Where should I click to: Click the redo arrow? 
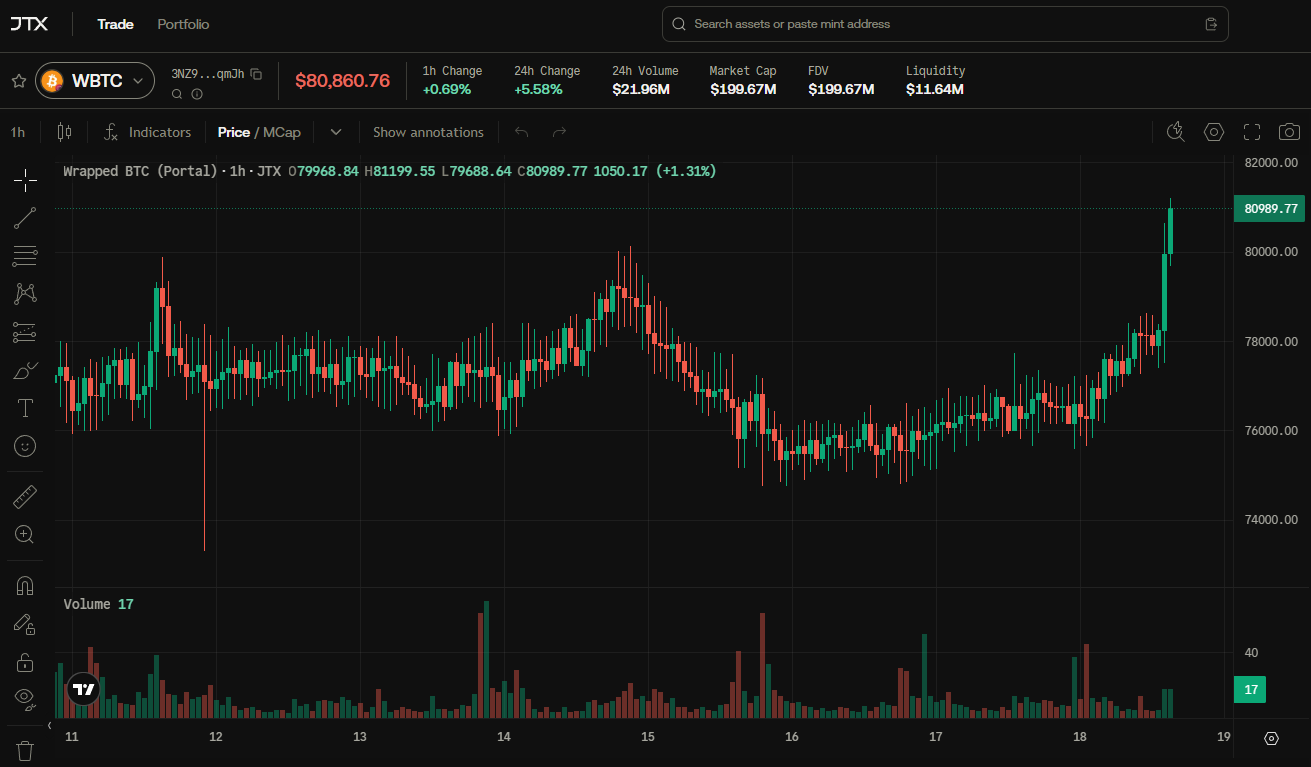(559, 132)
